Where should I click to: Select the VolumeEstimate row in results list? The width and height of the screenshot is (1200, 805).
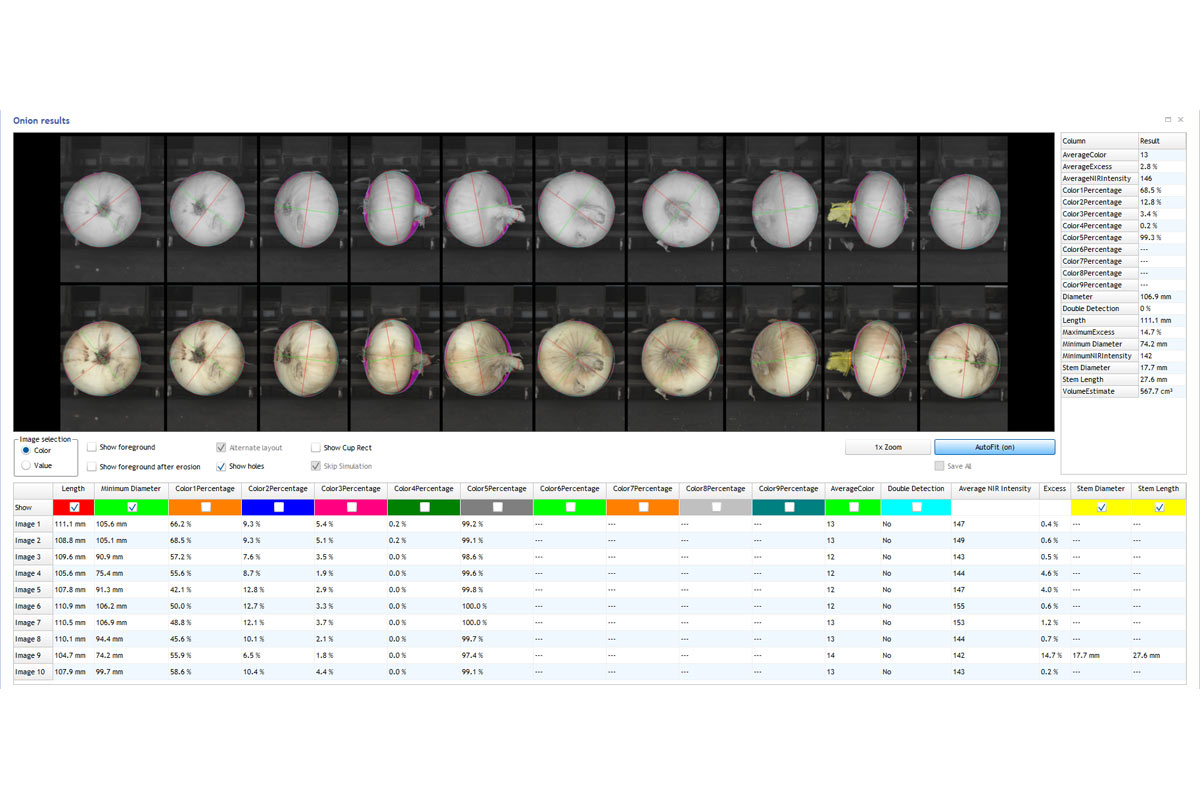pyautogui.click(x=1123, y=392)
